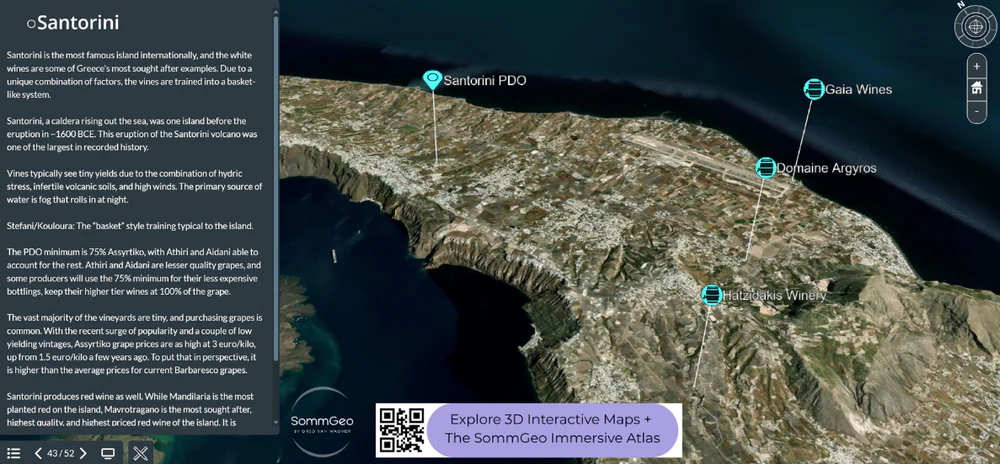Click Explore 3D Interactive Maps banner button
This screenshot has width=1000, height=464.
coord(552,430)
